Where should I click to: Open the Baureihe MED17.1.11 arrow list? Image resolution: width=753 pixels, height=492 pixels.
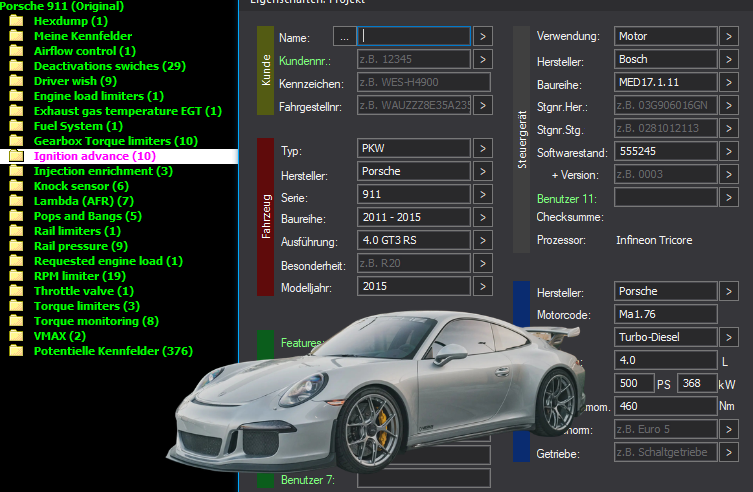(x=729, y=82)
